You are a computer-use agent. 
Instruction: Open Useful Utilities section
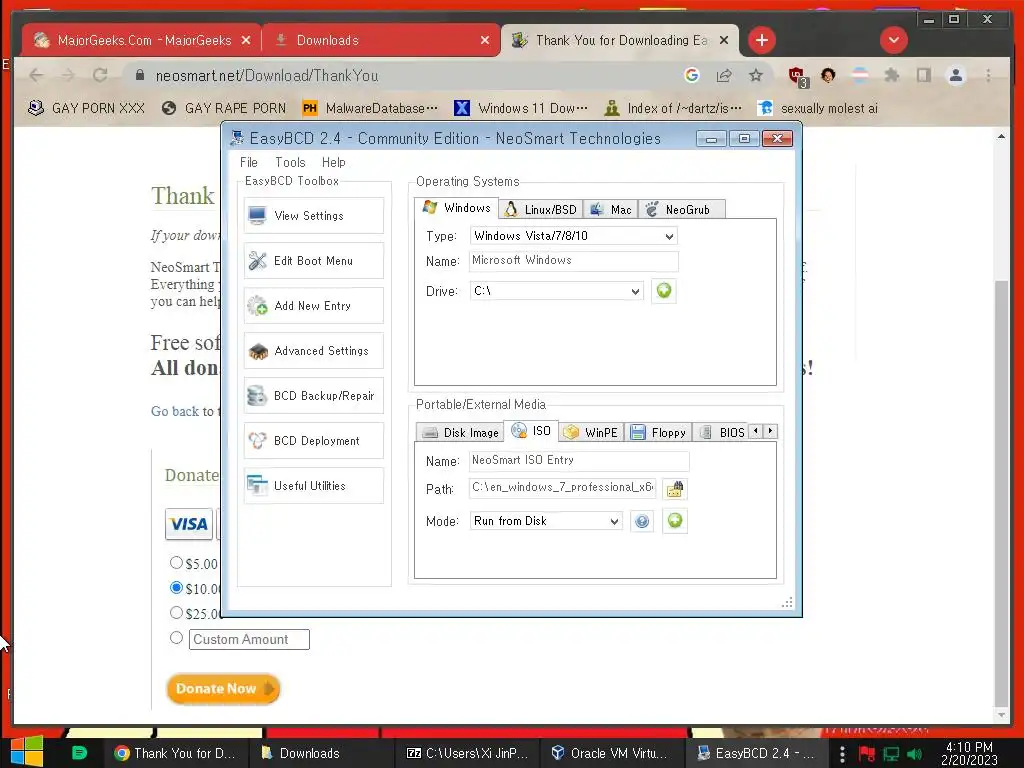pos(313,486)
